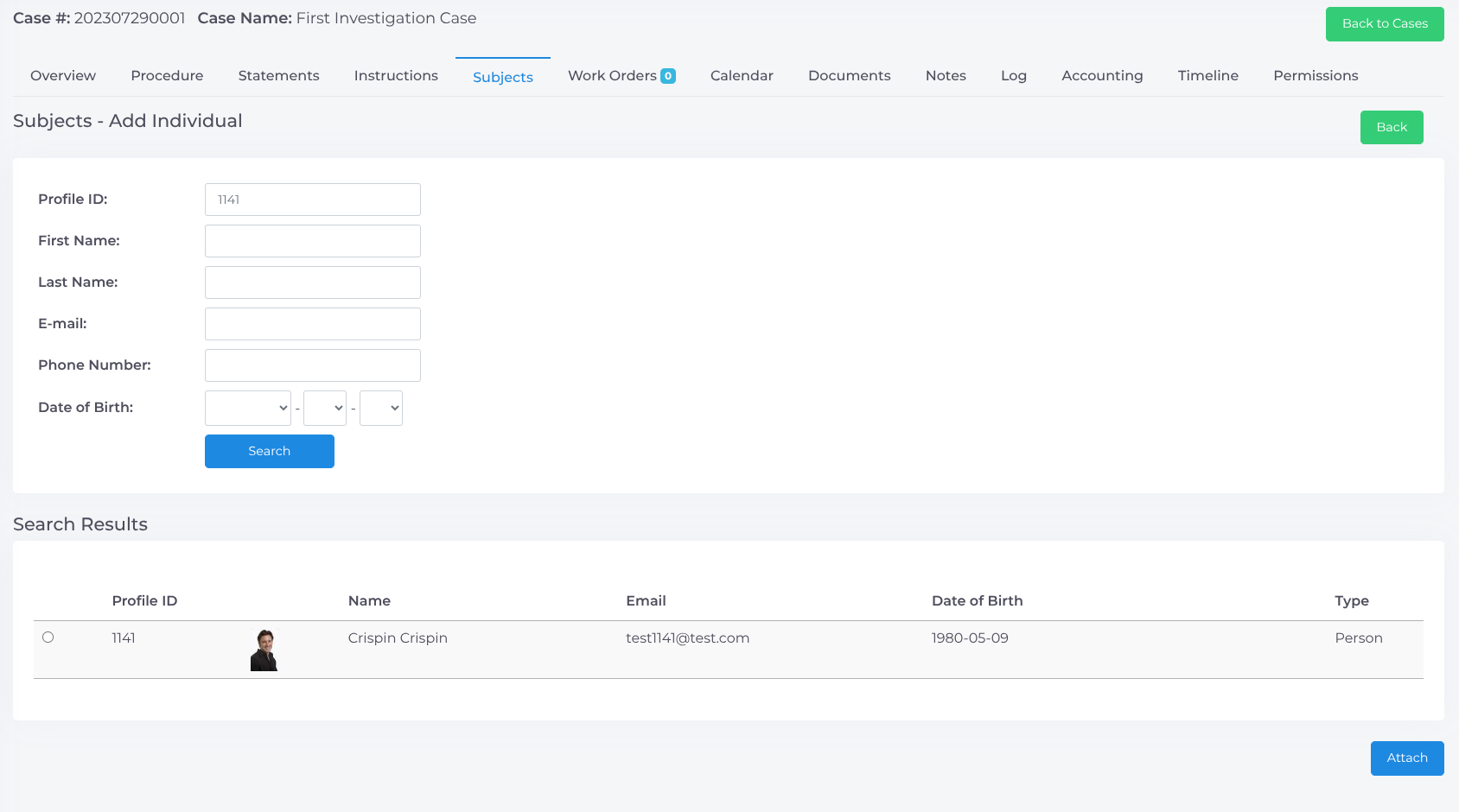Viewport: 1459px width, 812px height.
Task: Go to the Timeline tab
Action: click(1208, 76)
